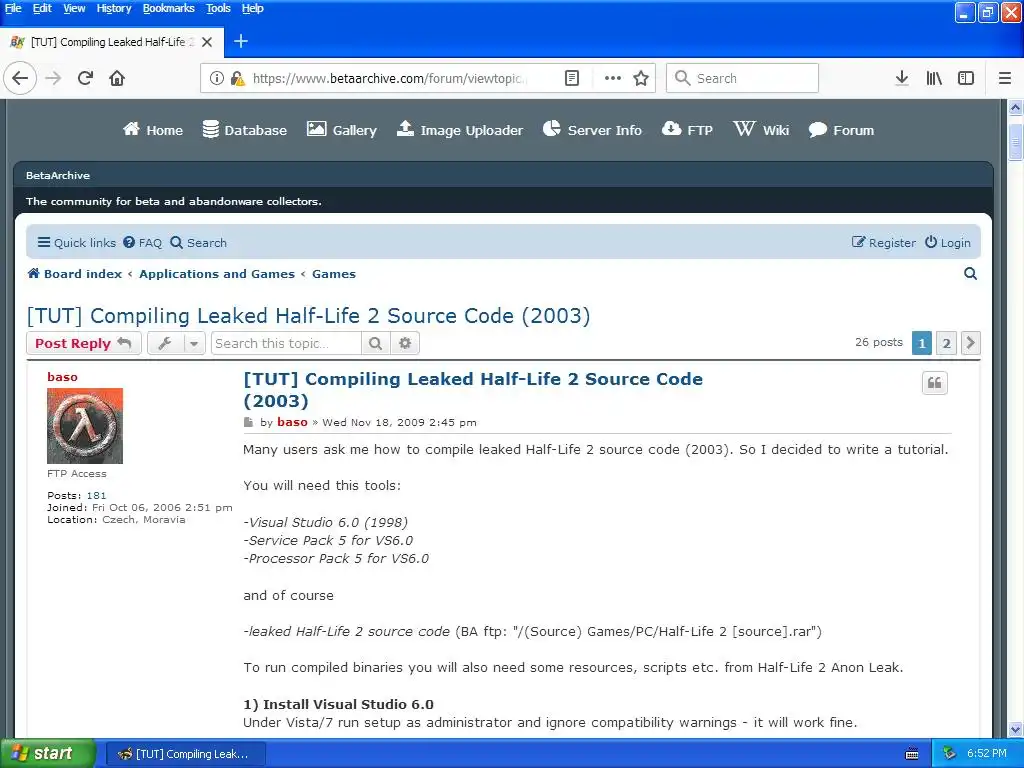Click the Register link
The height and width of the screenshot is (768, 1024).
coord(884,242)
